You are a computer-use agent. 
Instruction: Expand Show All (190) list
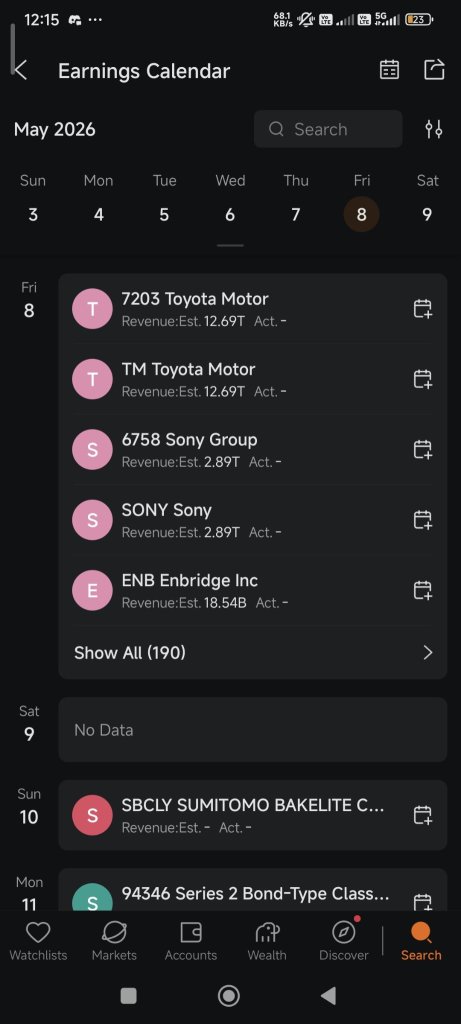(x=253, y=652)
